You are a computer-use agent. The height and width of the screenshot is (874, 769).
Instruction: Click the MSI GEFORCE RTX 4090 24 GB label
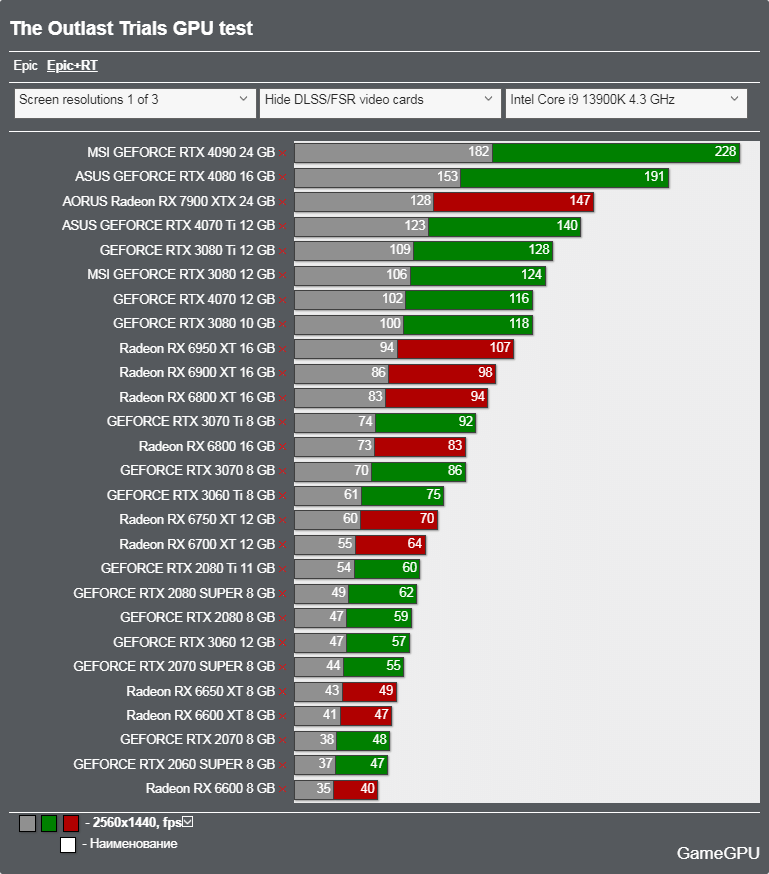point(181,152)
